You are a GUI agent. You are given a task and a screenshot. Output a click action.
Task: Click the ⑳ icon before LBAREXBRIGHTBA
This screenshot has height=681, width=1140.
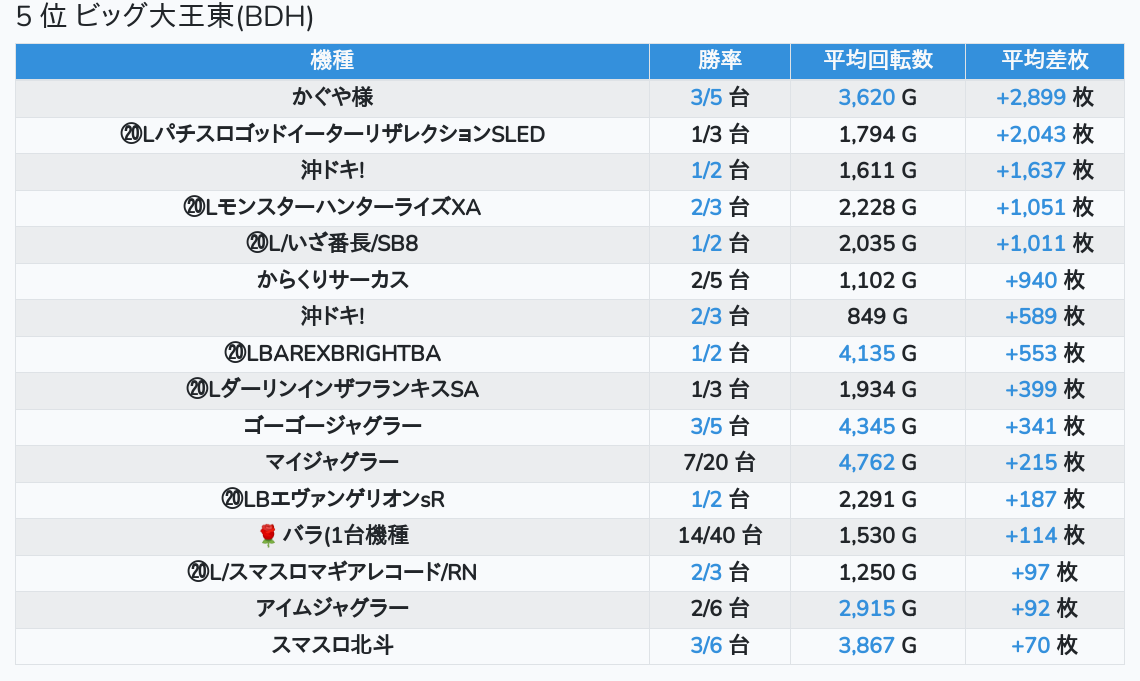point(235,354)
